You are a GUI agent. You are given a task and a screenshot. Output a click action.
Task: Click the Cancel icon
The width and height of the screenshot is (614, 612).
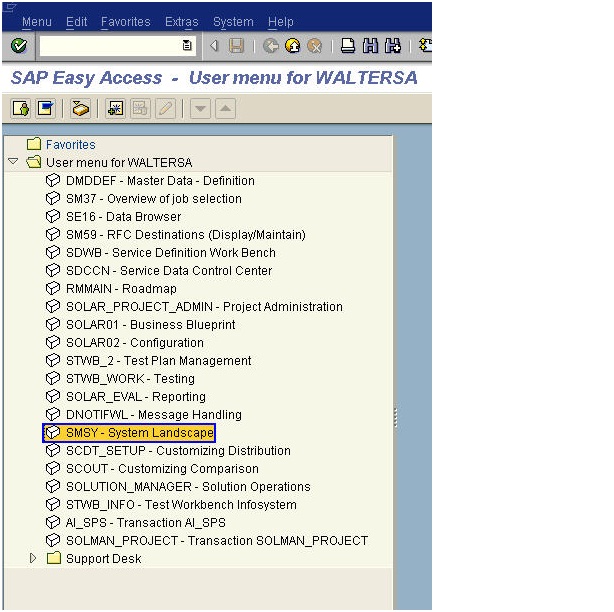tap(314, 46)
